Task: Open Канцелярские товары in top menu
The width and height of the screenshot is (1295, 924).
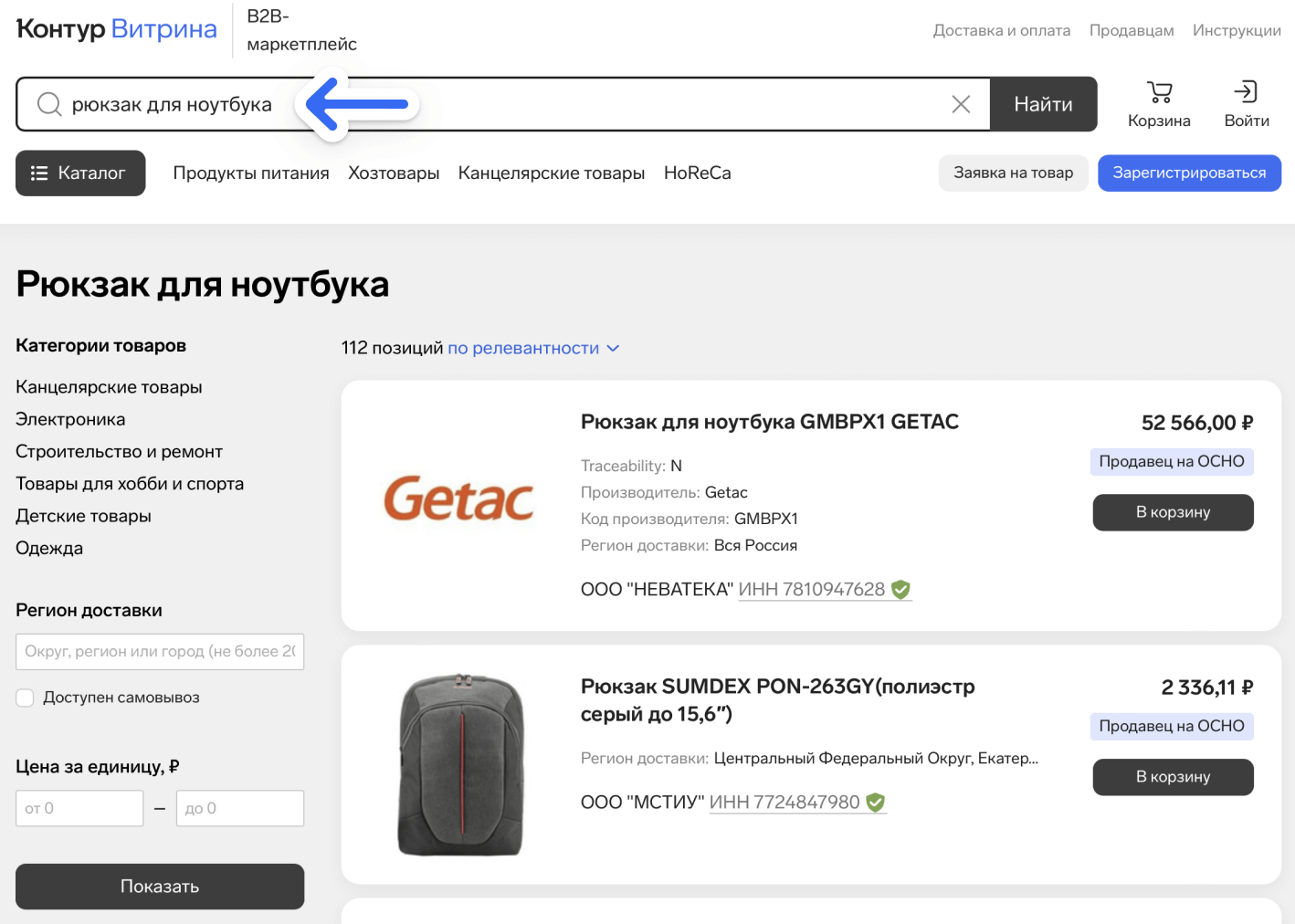Action: tap(552, 173)
